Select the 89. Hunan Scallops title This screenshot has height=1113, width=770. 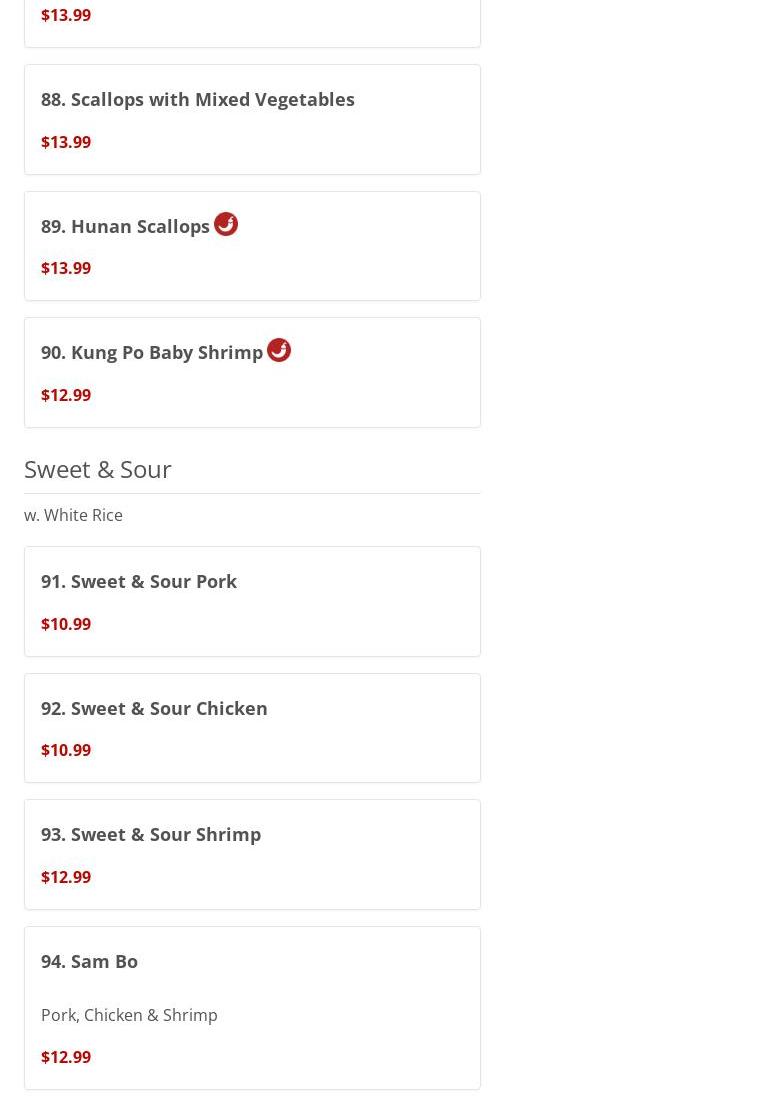125,226
